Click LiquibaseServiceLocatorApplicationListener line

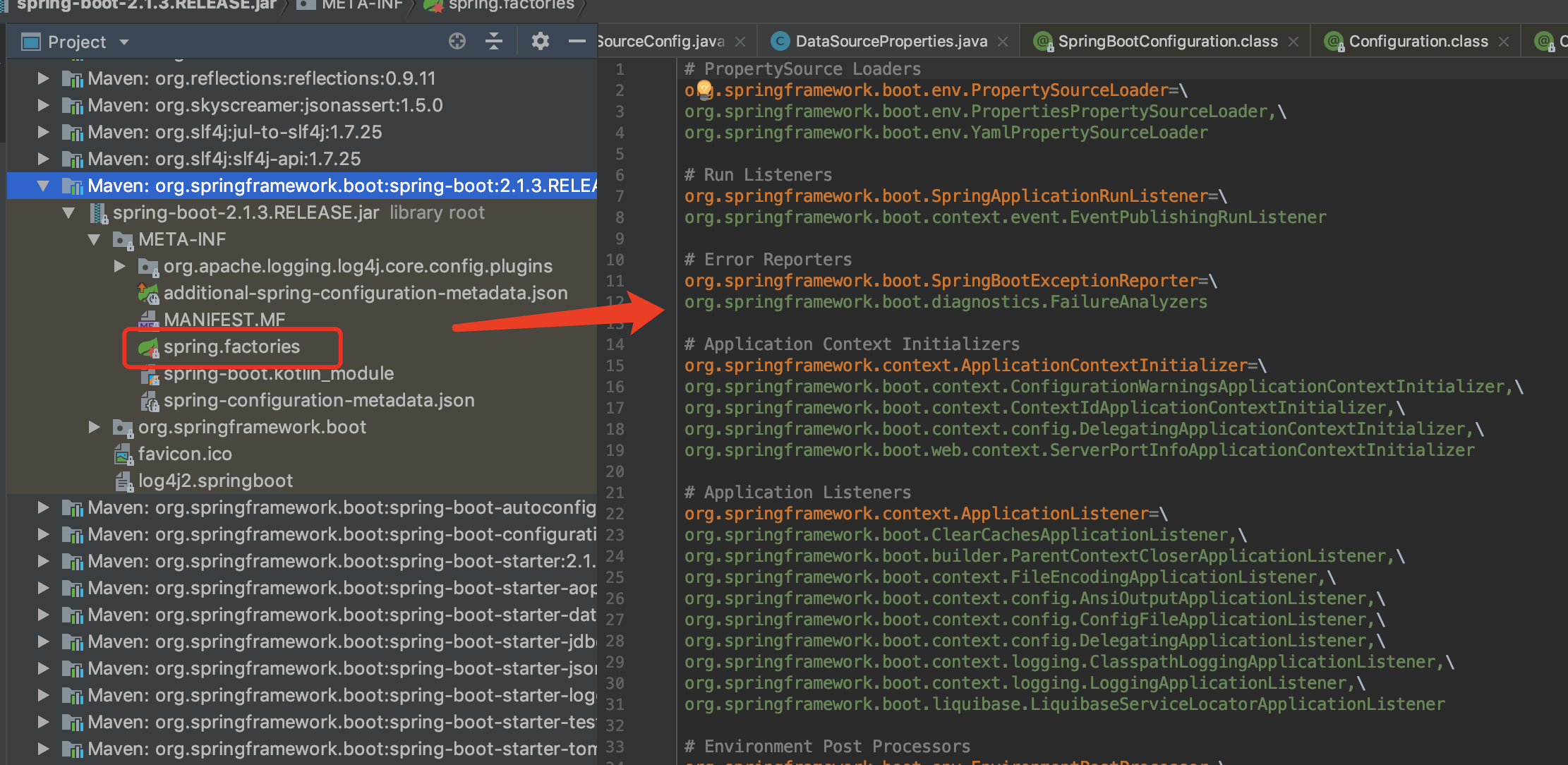pyautogui.click(x=1065, y=704)
